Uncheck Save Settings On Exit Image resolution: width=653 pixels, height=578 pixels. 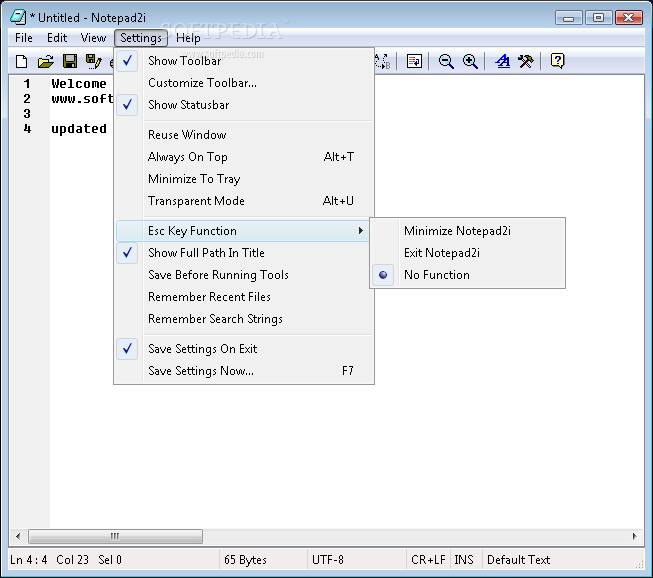[x=244, y=349]
